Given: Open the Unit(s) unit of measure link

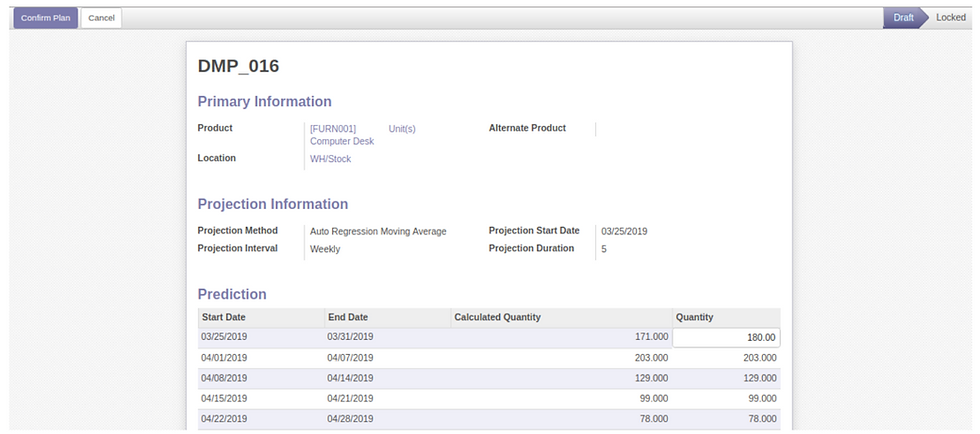Looking at the screenshot, I should click(402, 129).
